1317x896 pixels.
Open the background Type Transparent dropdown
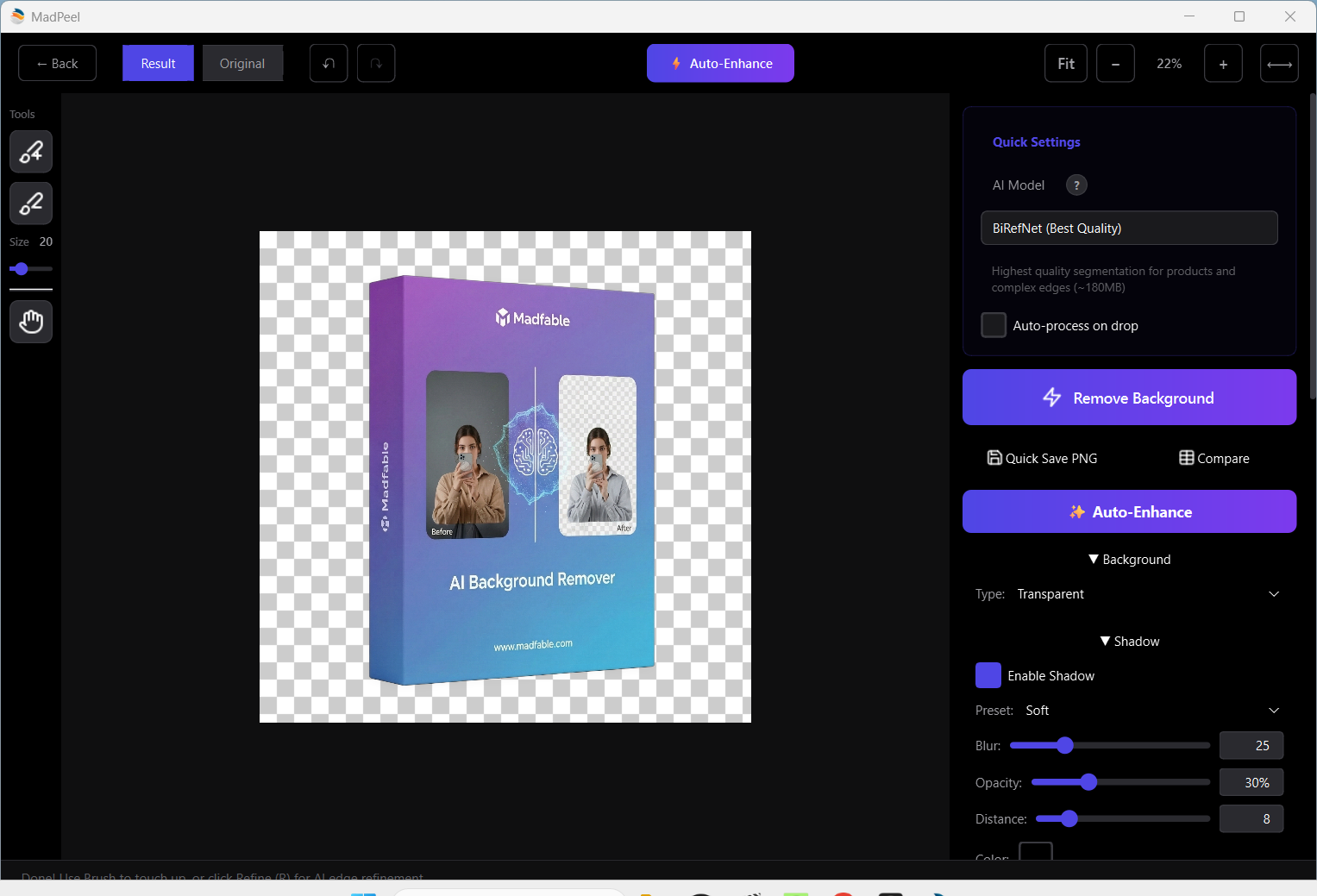(x=1148, y=594)
